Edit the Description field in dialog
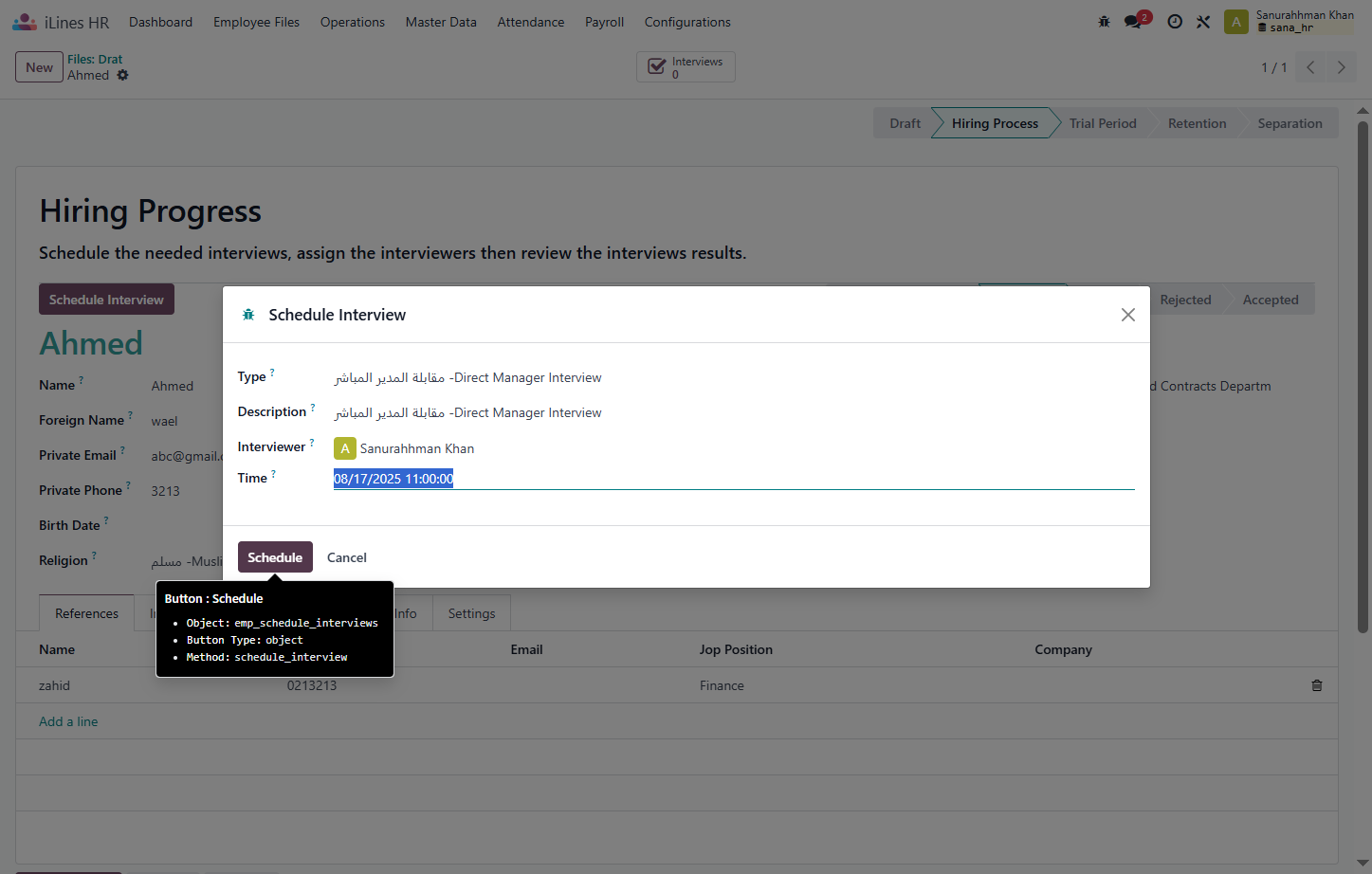 734,412
